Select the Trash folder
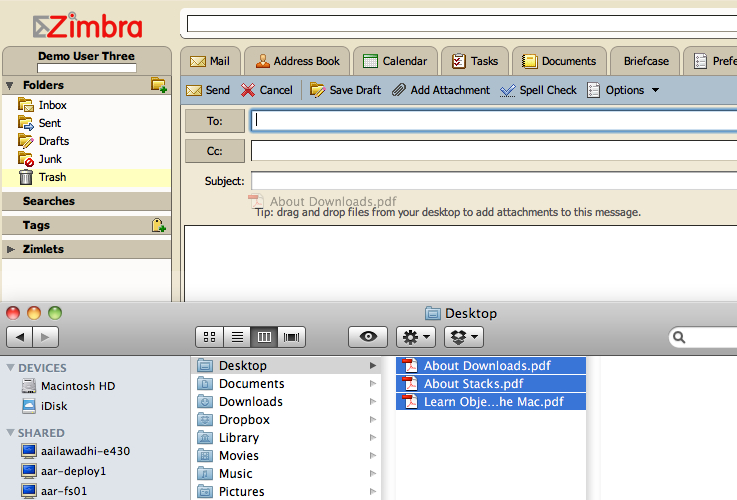Screen dimensions: 737x500 (86, 177)
